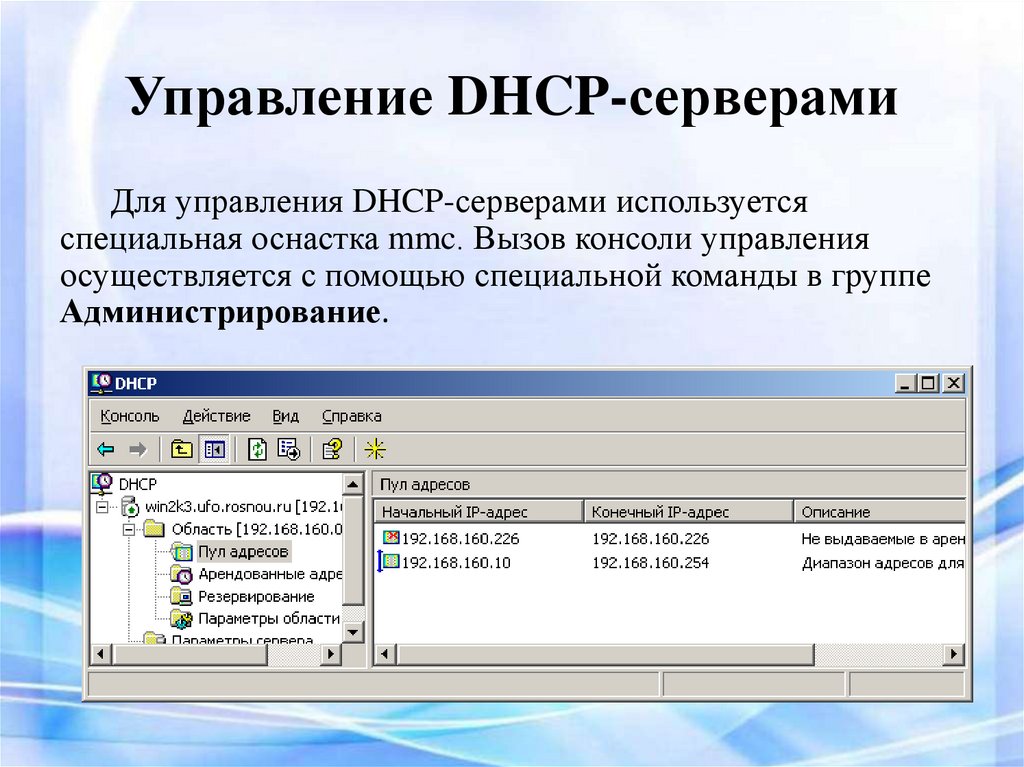This screenshot has width=1024, height=767.
Task: Click the Help toolbar icon
Action: (332, 449)
